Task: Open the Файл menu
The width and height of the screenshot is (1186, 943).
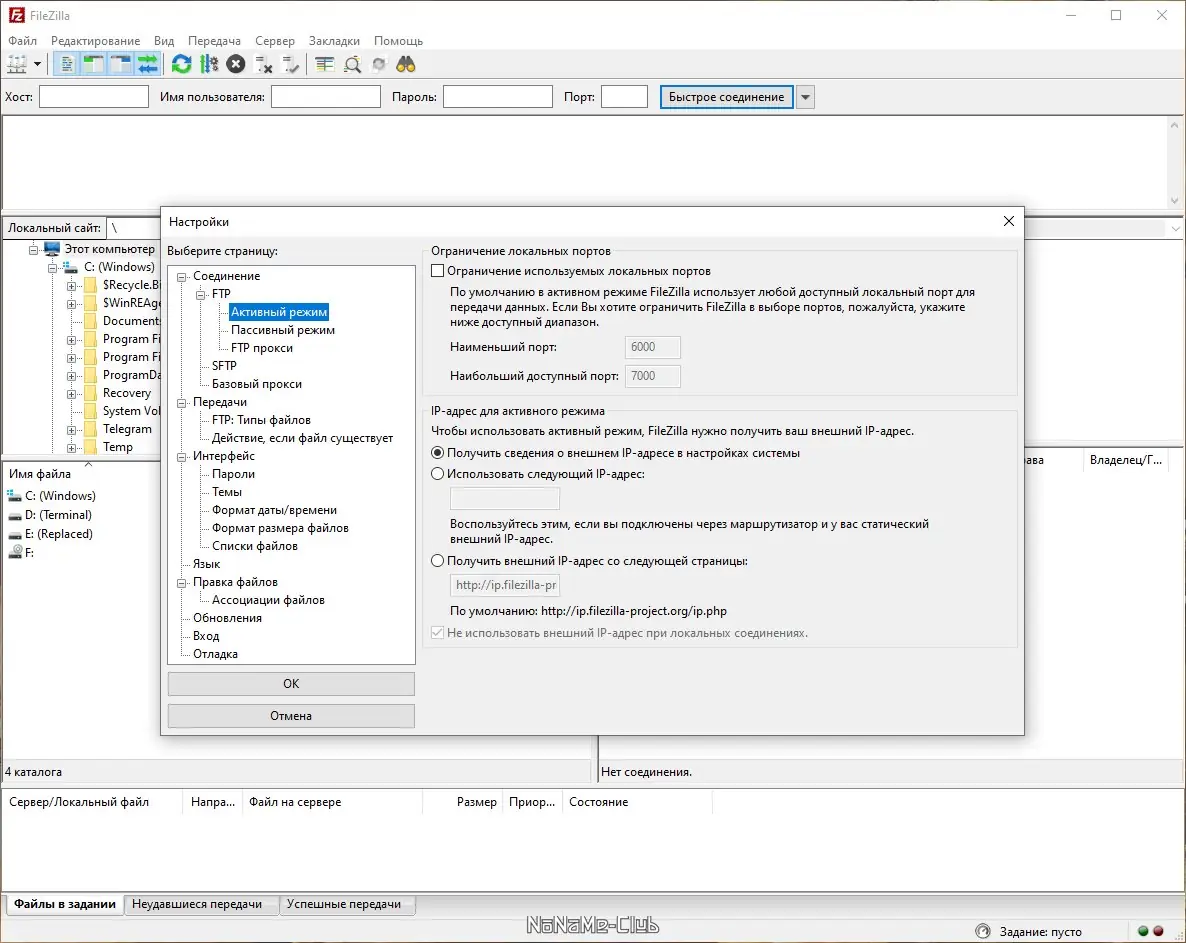Action: [23, 41]
